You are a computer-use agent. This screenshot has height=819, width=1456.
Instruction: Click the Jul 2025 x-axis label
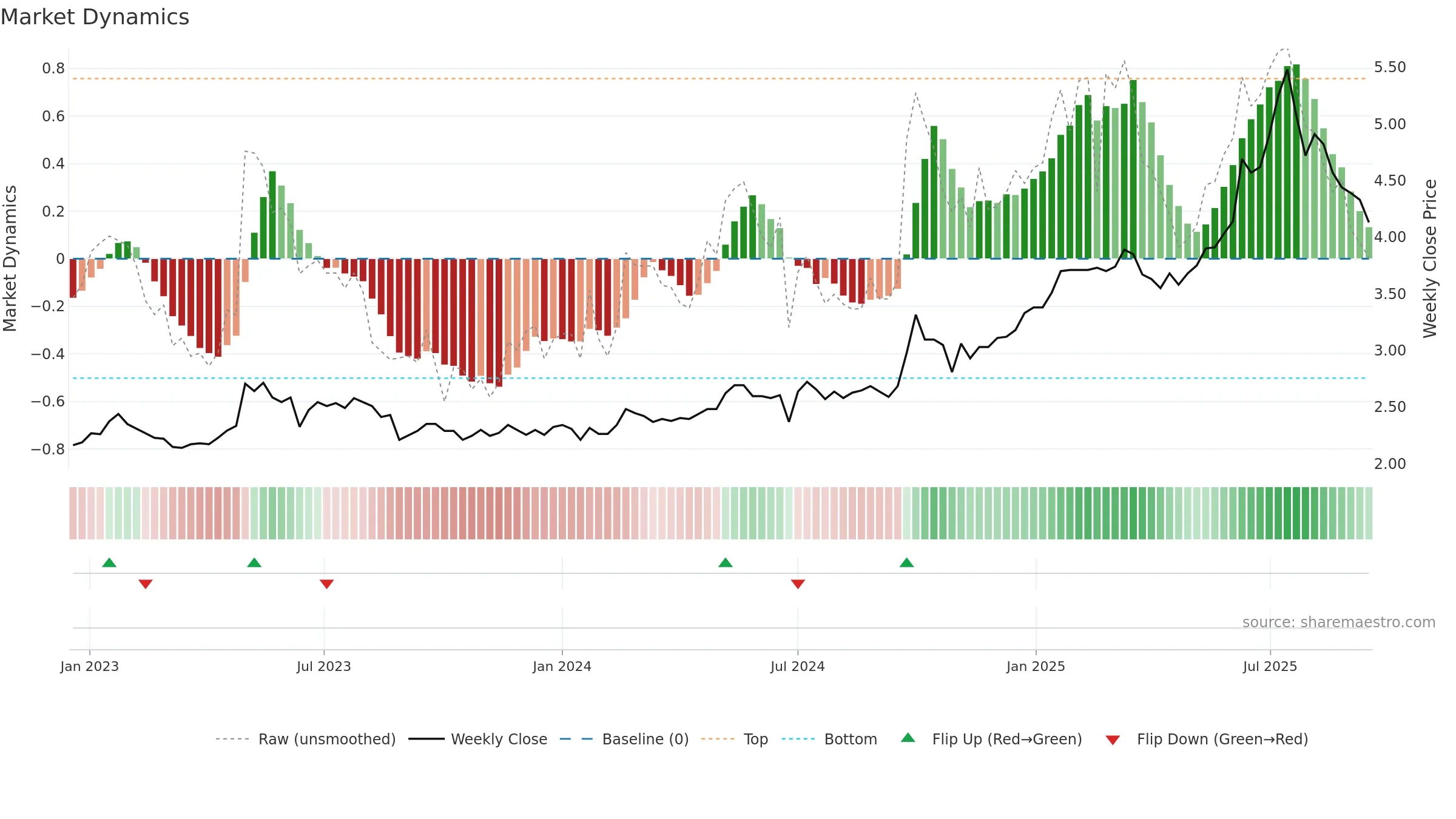point(1270,666)
